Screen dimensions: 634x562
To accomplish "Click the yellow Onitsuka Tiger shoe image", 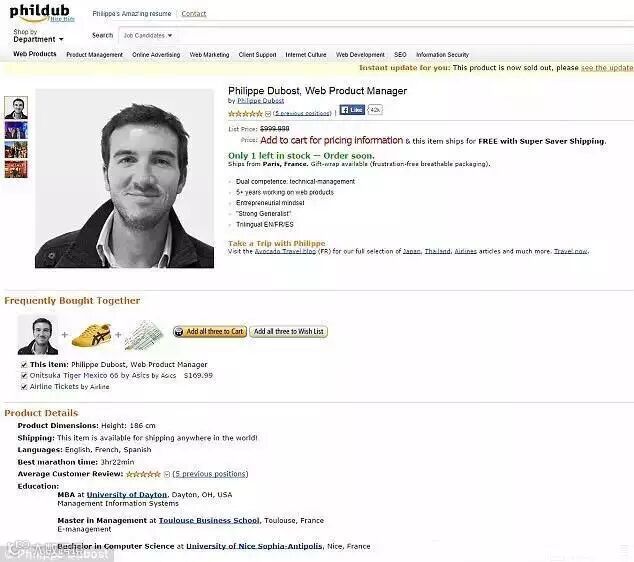I will point(92,334).
